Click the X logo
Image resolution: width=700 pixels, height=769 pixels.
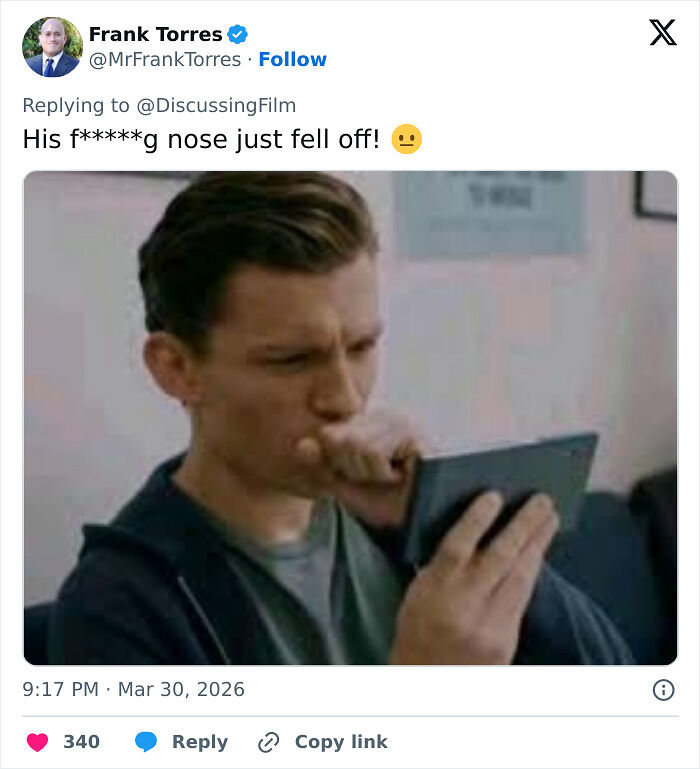[662, 33]
